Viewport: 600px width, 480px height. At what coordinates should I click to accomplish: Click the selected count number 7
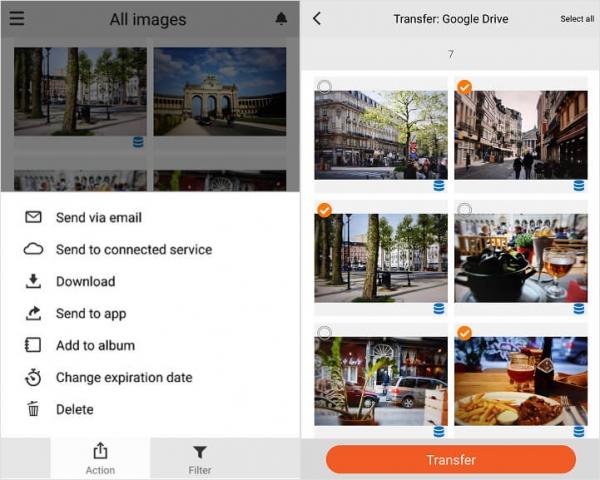451,54
